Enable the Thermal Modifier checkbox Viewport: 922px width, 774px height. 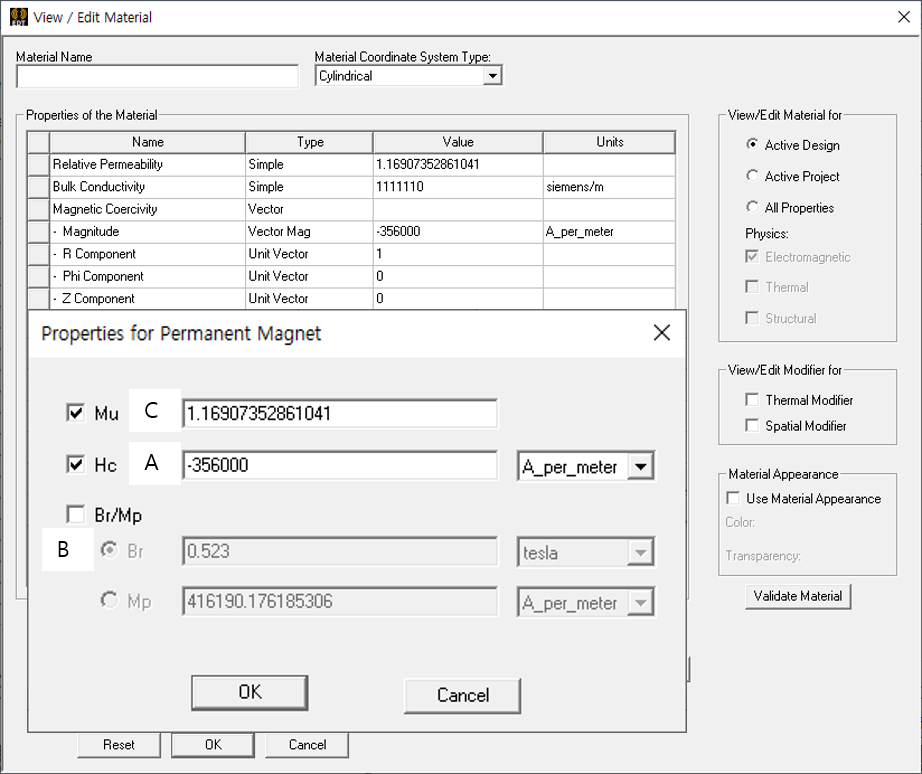pos(752,400)
